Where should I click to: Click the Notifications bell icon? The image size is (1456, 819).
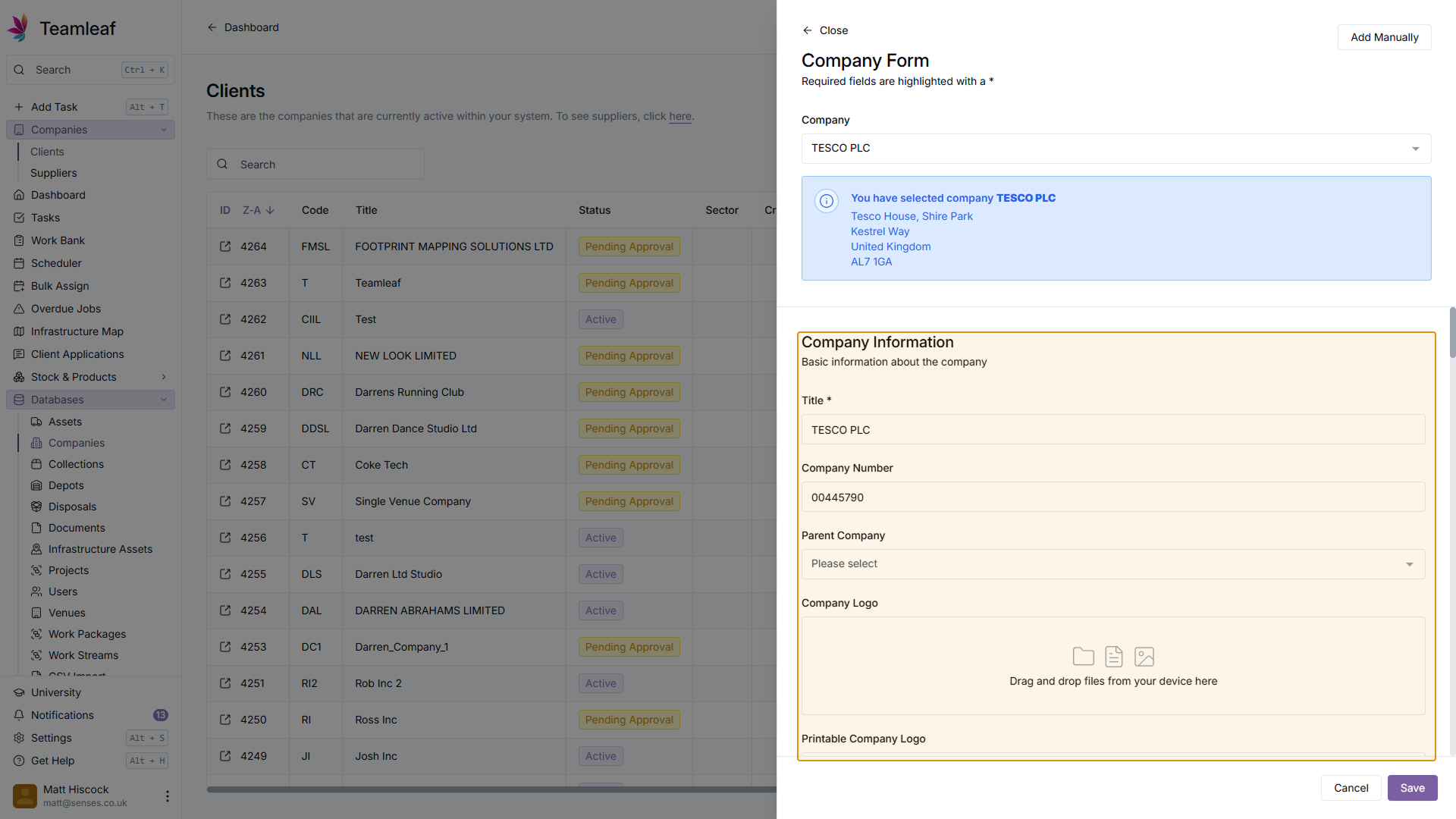[x=19, y=715]
